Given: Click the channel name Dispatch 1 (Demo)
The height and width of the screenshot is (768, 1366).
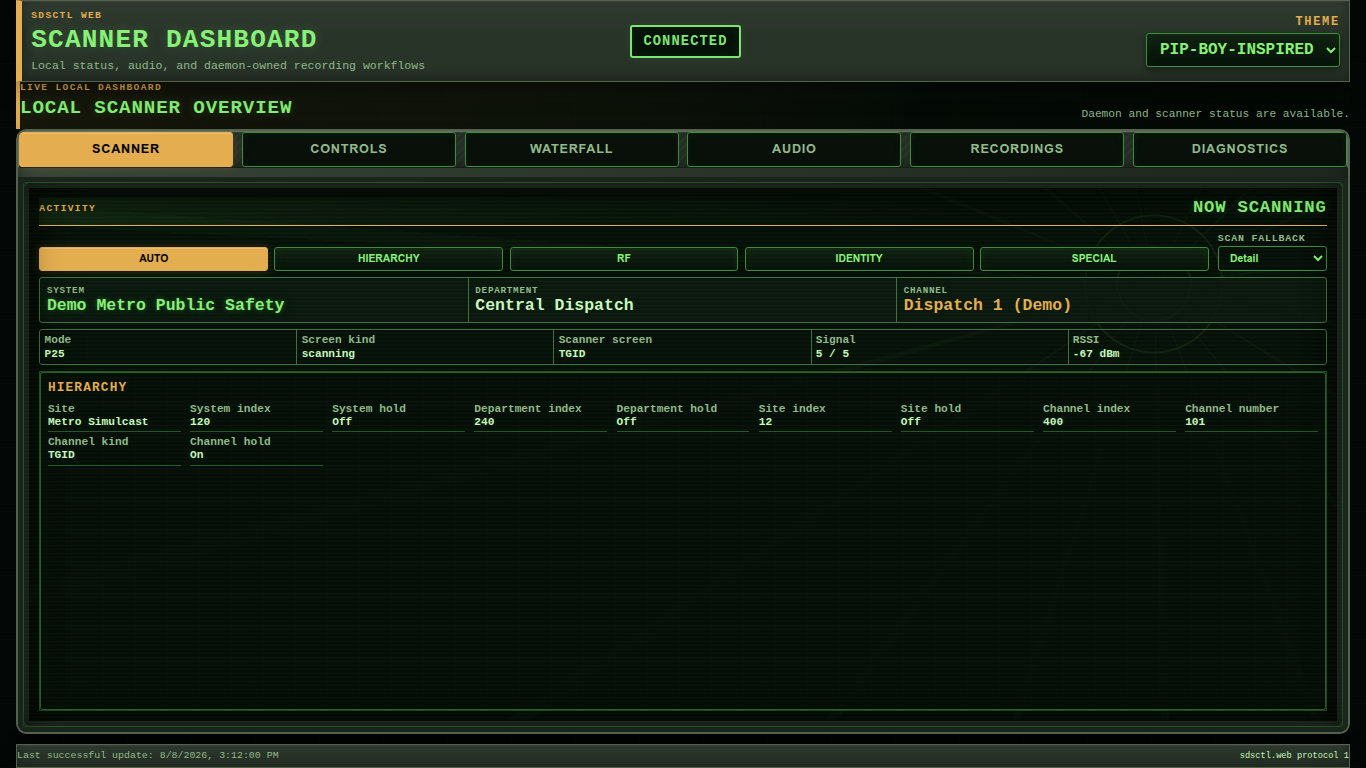Looking at the screenshot, I should tap(987, 305).
